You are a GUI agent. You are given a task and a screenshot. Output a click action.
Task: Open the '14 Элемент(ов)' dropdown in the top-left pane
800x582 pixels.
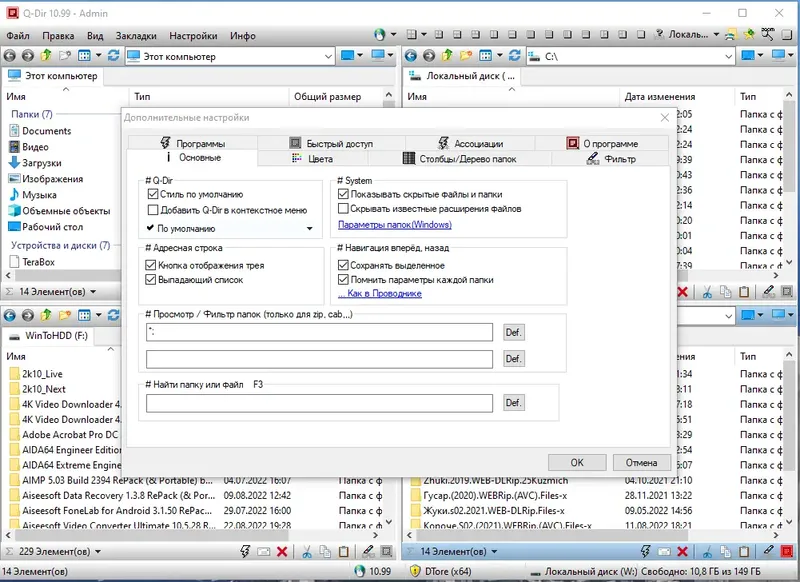(93, 292)
